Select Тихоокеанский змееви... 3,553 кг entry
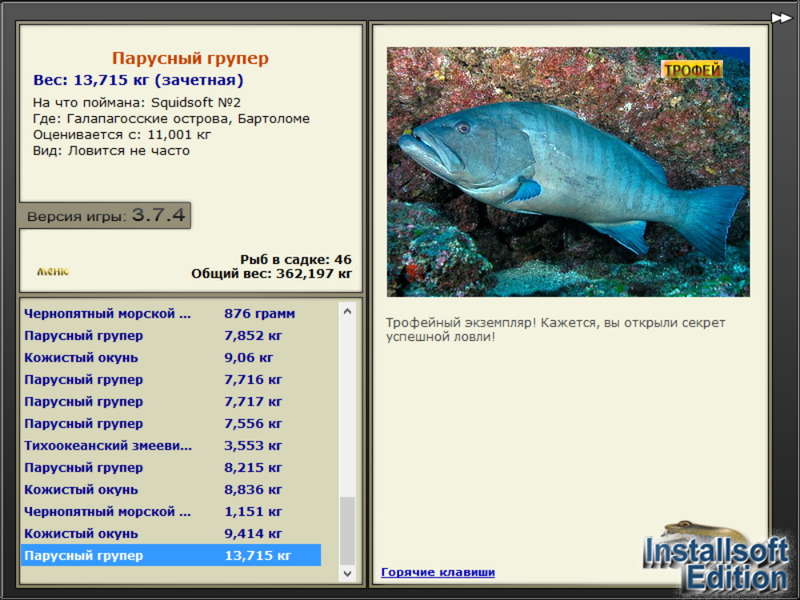Viewport: 800px width, 600px height. click(x=171, y=445)
